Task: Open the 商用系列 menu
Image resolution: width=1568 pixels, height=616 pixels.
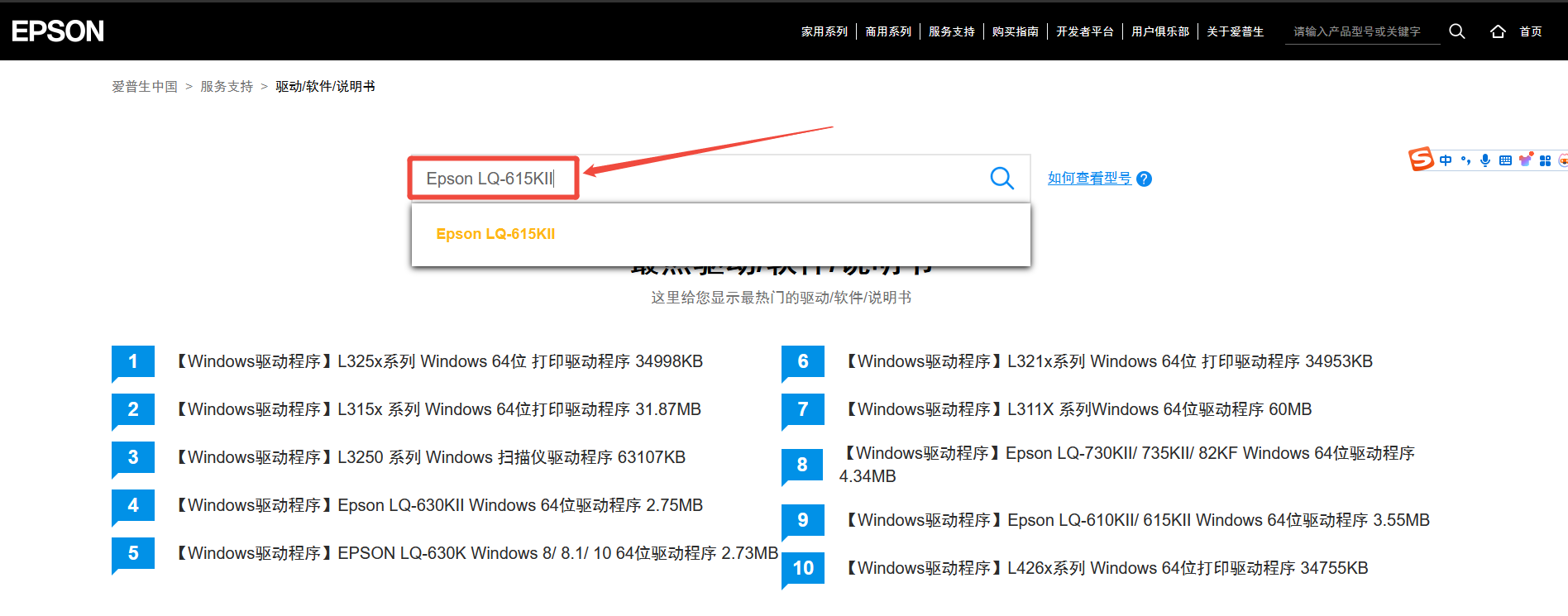Action: (x=888, y=31)
